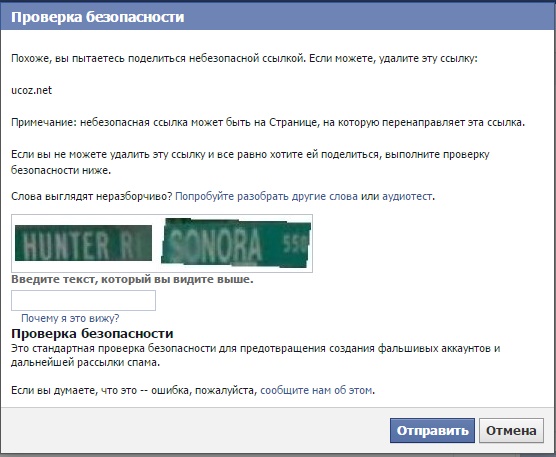This screenshot has width=556, height=457.
Task: Click the paragraph starting Если вы не можете удалить
Action: coord(250,162)
